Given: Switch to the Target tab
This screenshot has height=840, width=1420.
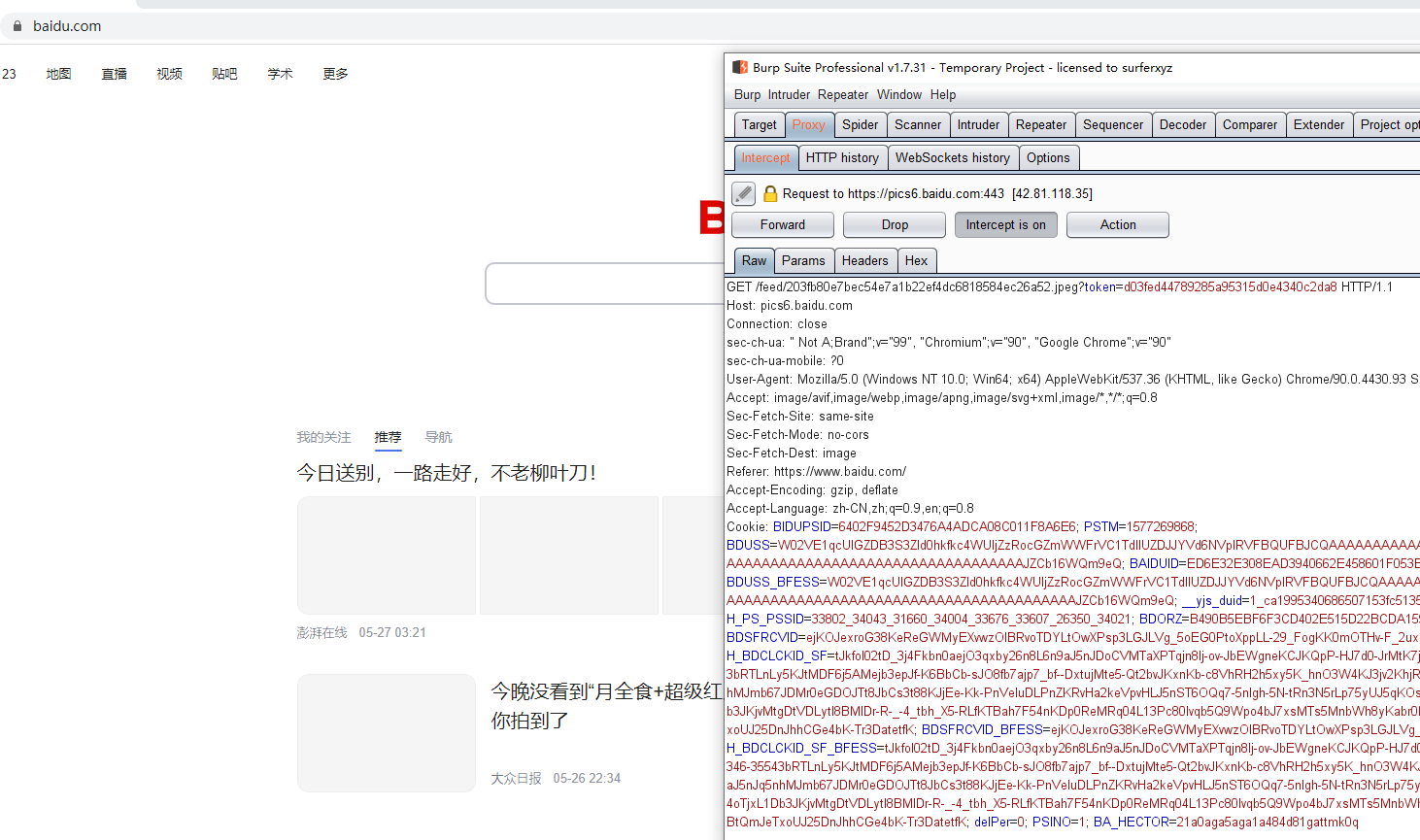Looking at the screenshot, I should tap(759, 125).
